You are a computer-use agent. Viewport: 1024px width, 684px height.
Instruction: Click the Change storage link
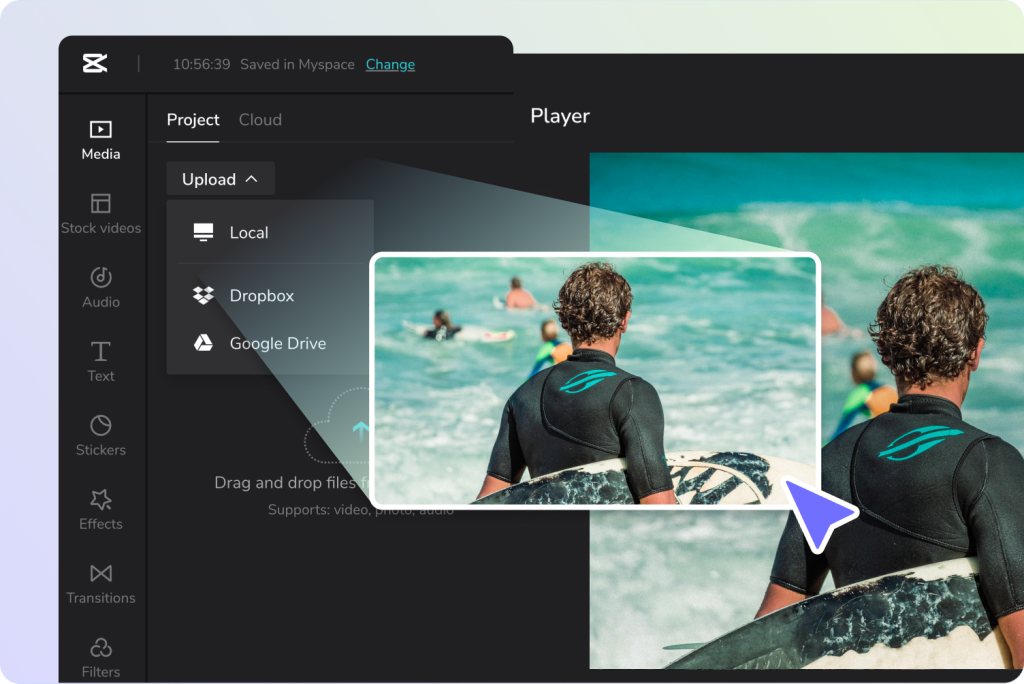click(x=390, y=64)
